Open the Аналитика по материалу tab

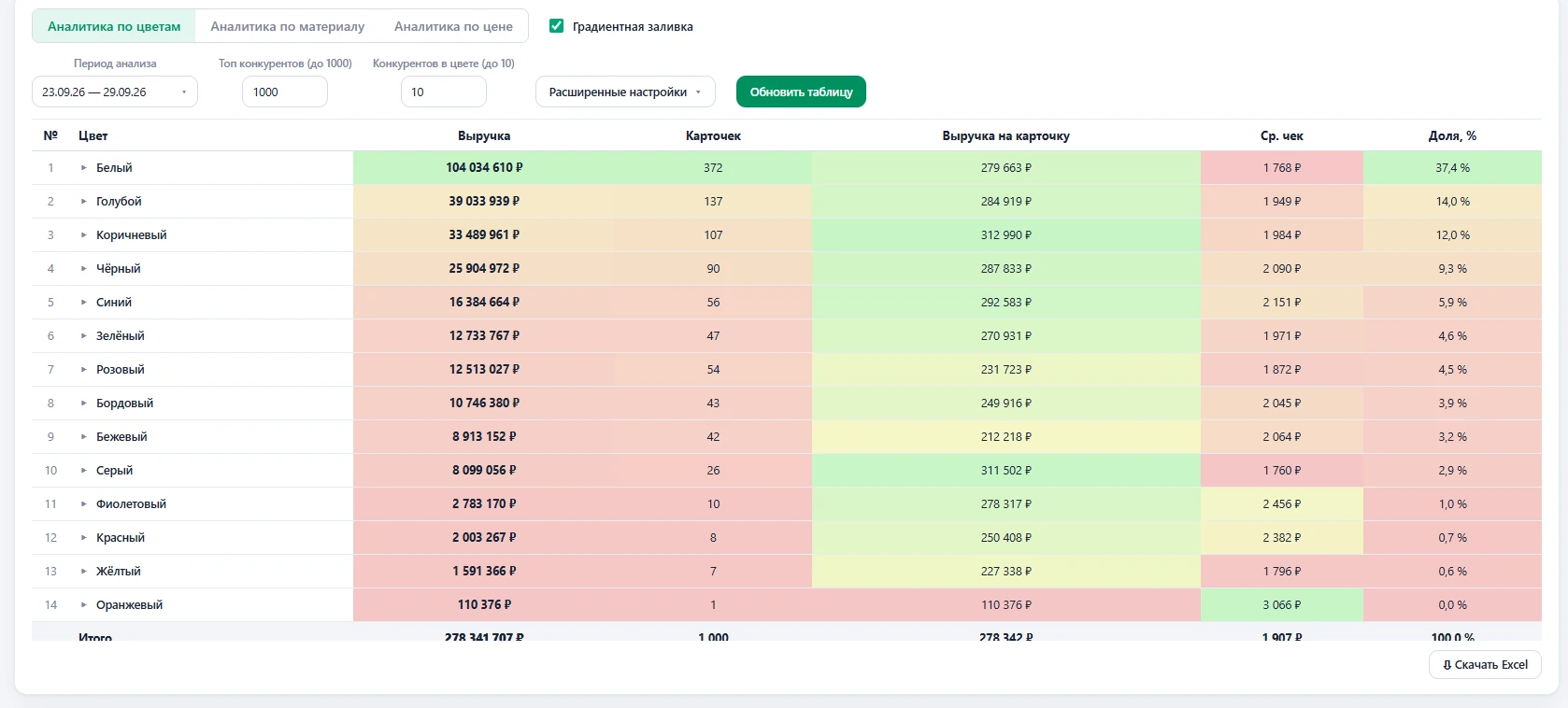pyautogui.click(x=287, y=26)
